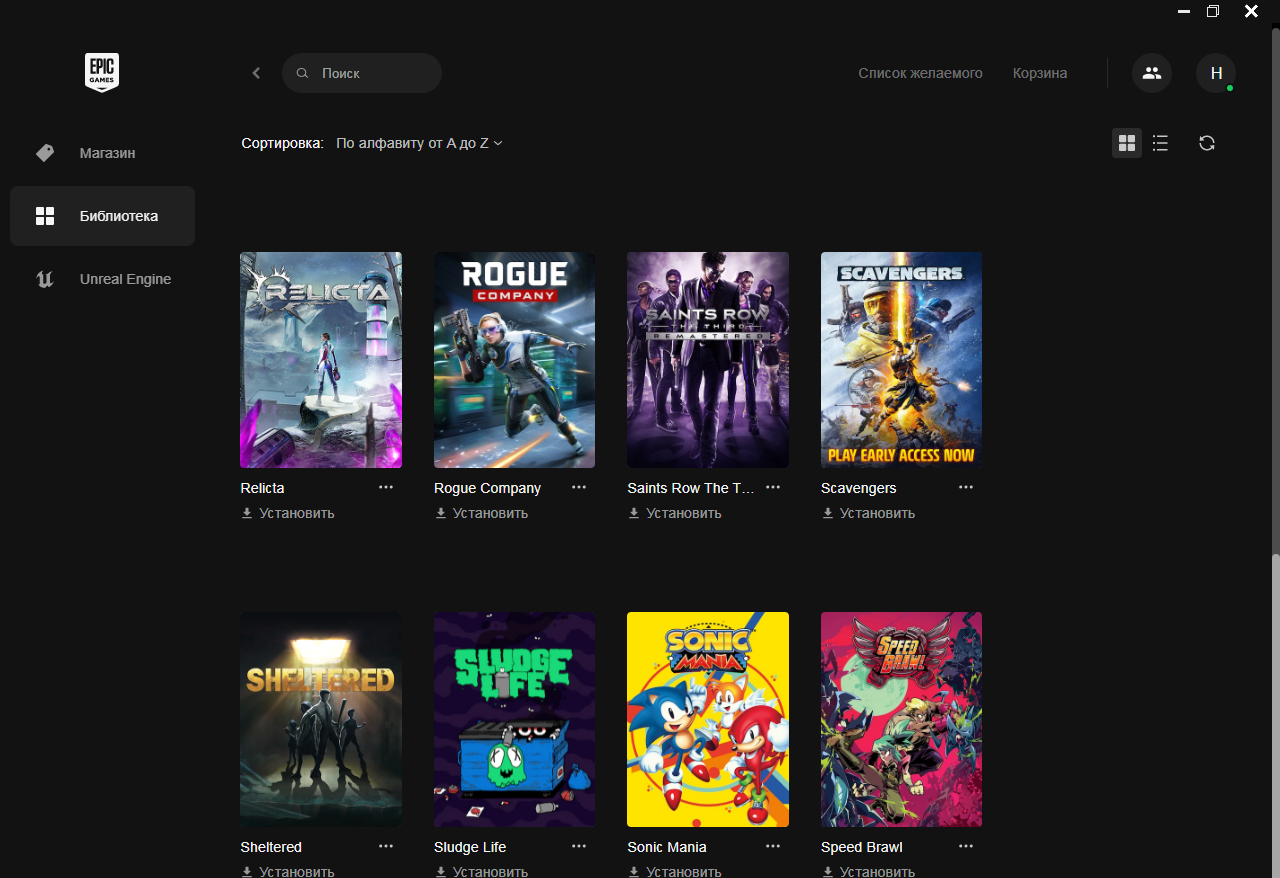The height and width of the screenshot is (878, 1280).
Task: Open the friends list icon
Action: 1152,73
